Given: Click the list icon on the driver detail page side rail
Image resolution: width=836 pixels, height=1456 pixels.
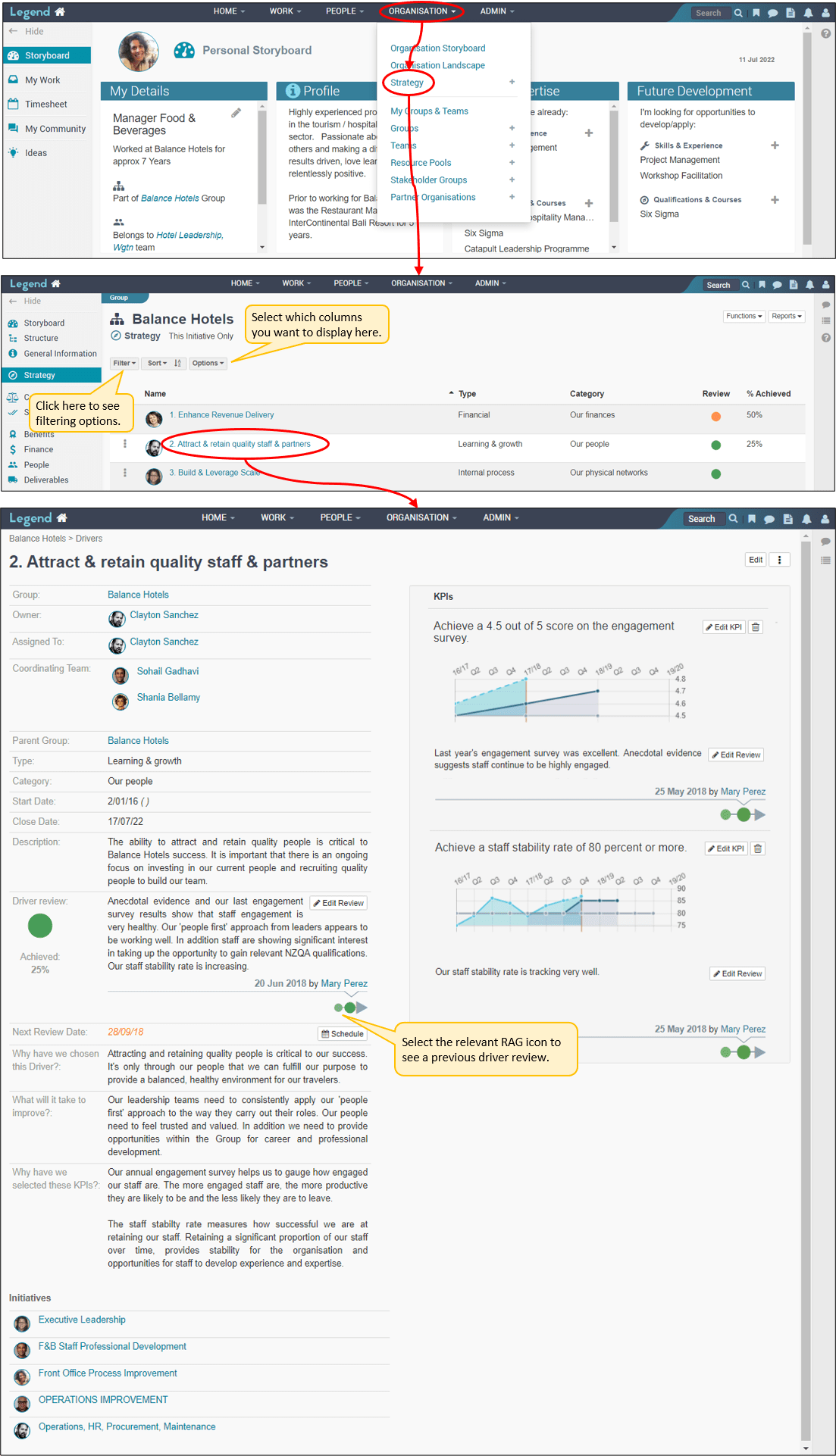Looking at the screenshot, I should pyautogui.click(x=825, y=561).
